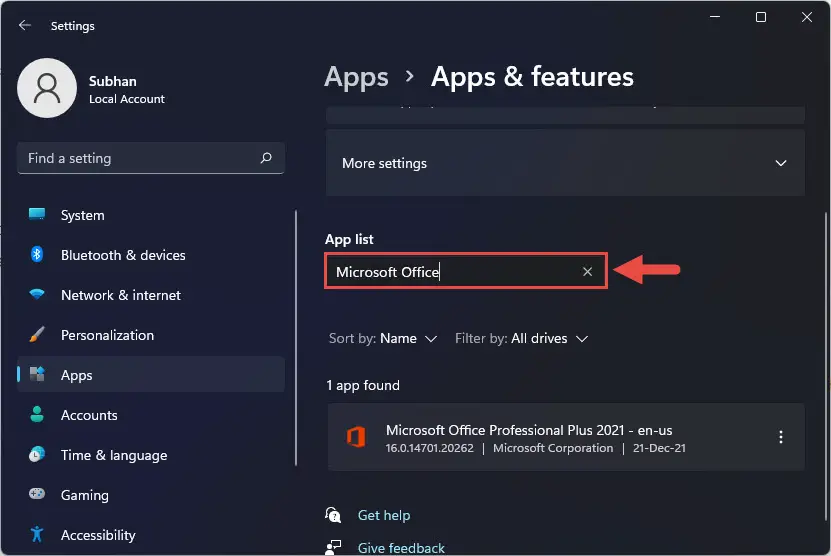Select the Gaming controller icon
This screenshot has height=556, width=831.
tap(37, 494)
